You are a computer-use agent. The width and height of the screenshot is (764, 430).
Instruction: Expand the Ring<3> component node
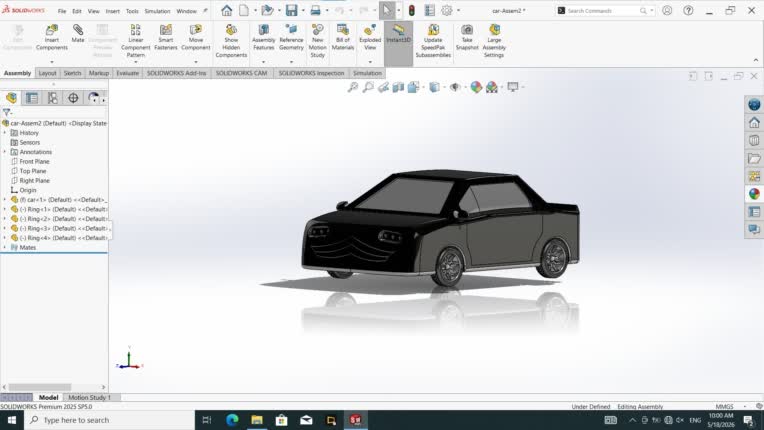tap(5, 228)
